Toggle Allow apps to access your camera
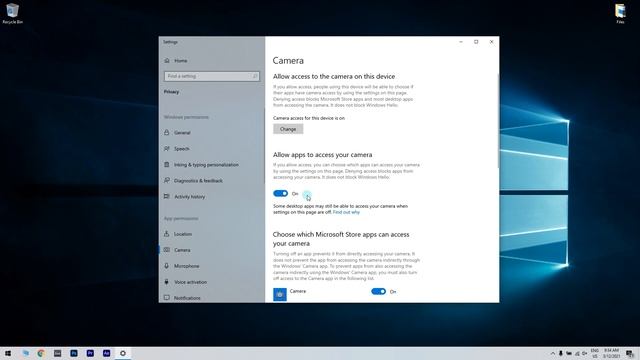The image size is (640, 360). click(280, 193)
